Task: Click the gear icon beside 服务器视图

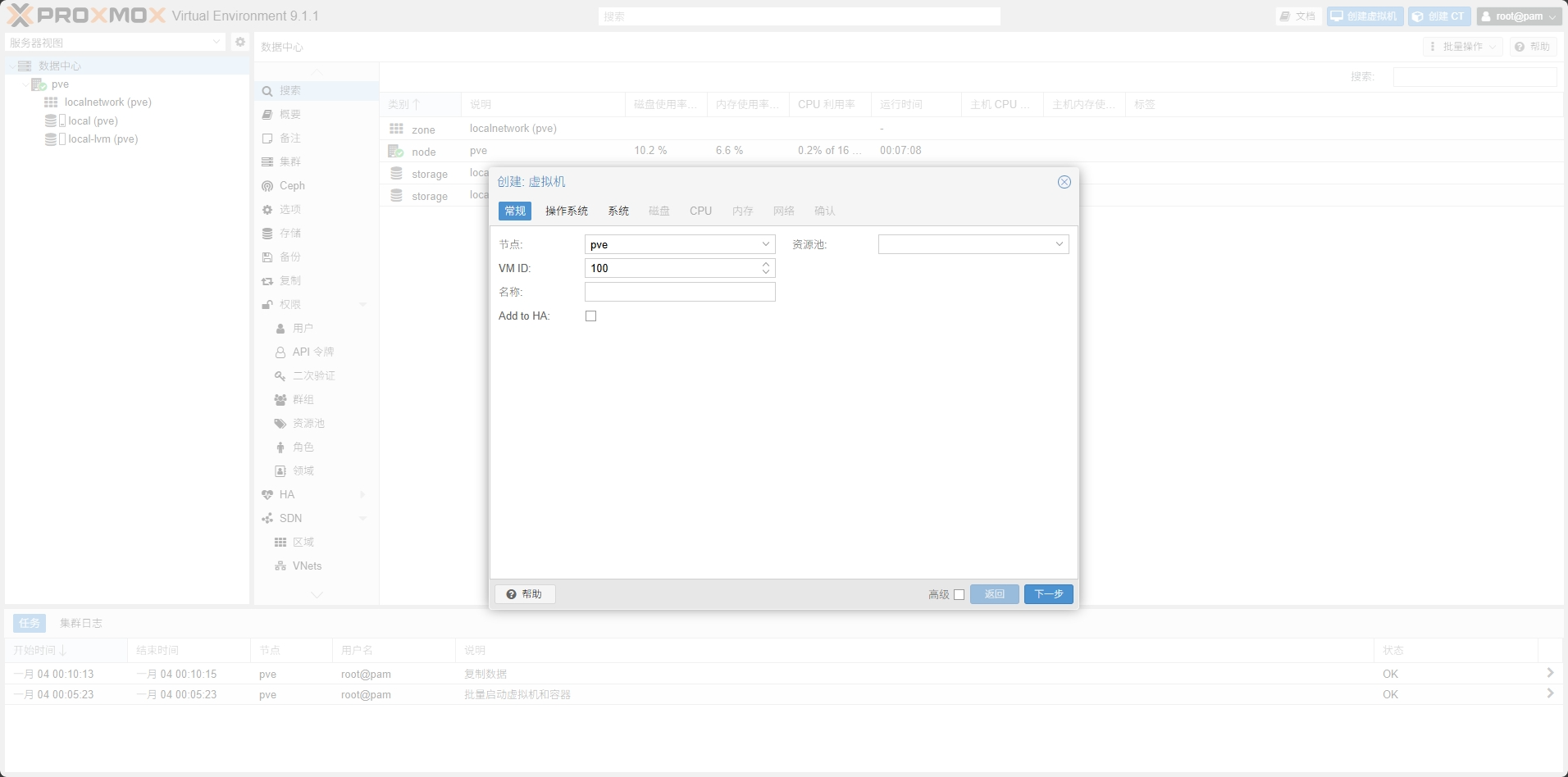Action: pos(240,42)
